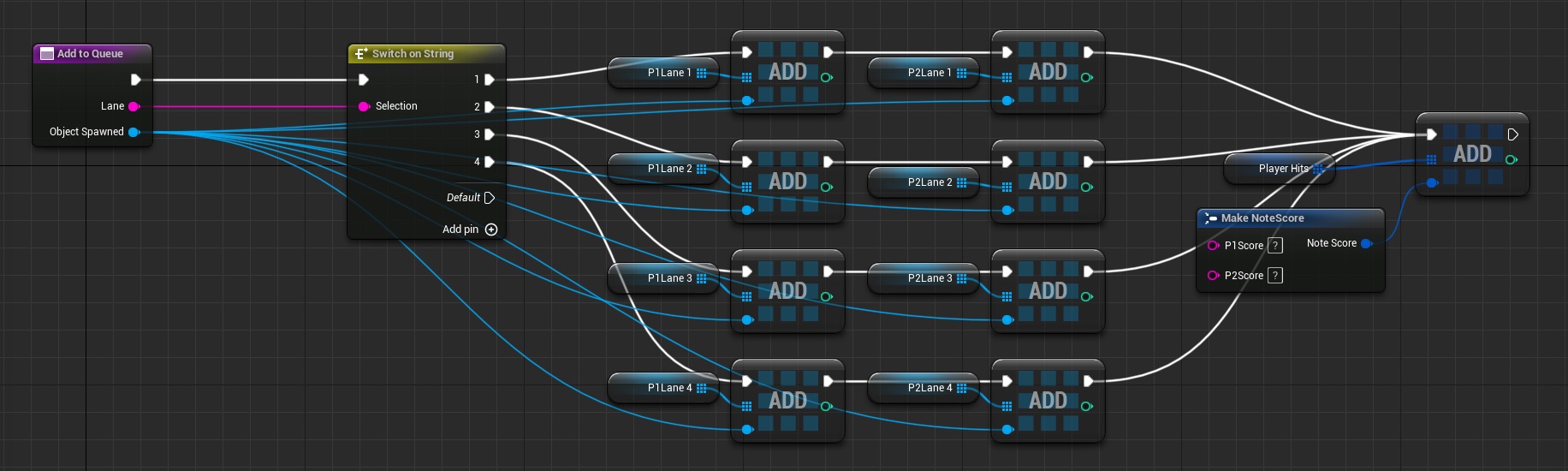Click the Lane pink output pin
The width and height of the screenshot is (1568, 471).
click(134, 106)
